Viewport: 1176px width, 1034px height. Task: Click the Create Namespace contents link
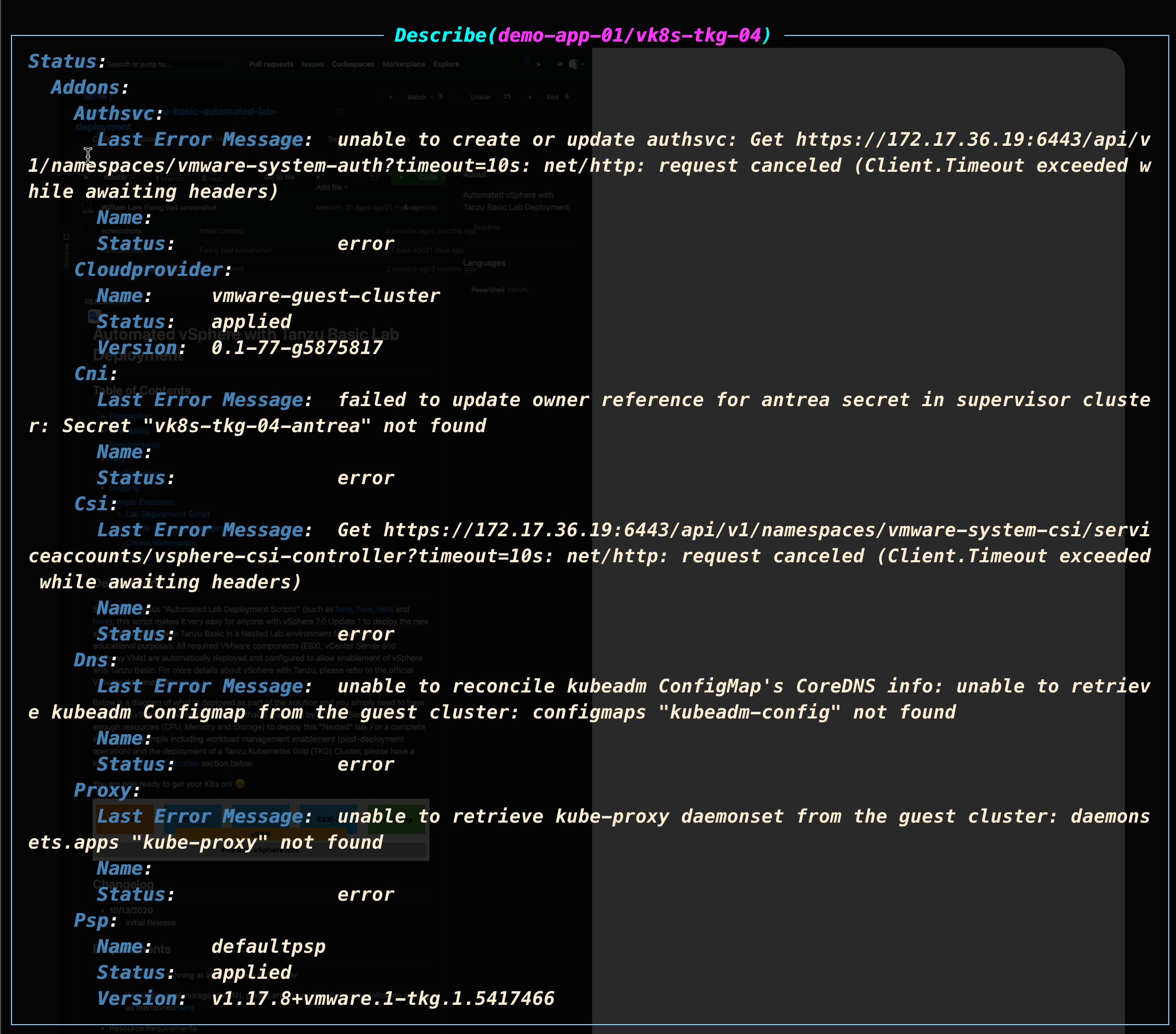(160, 543)
